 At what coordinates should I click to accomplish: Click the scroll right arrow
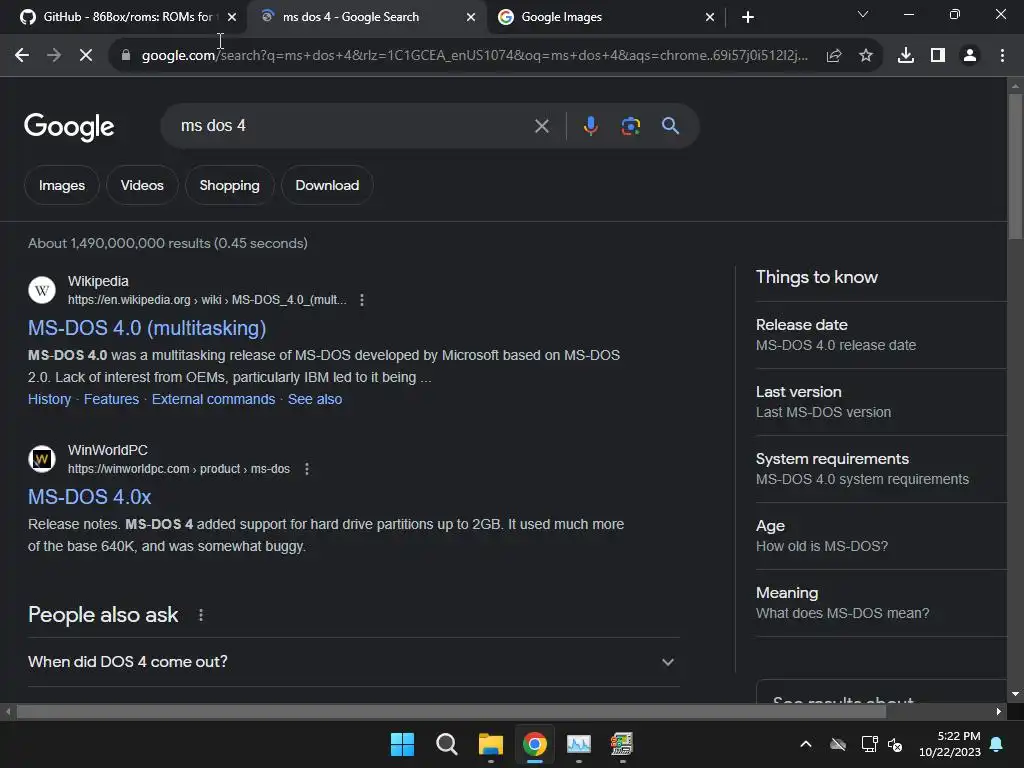pyautogui.click(x=999, y=712)
